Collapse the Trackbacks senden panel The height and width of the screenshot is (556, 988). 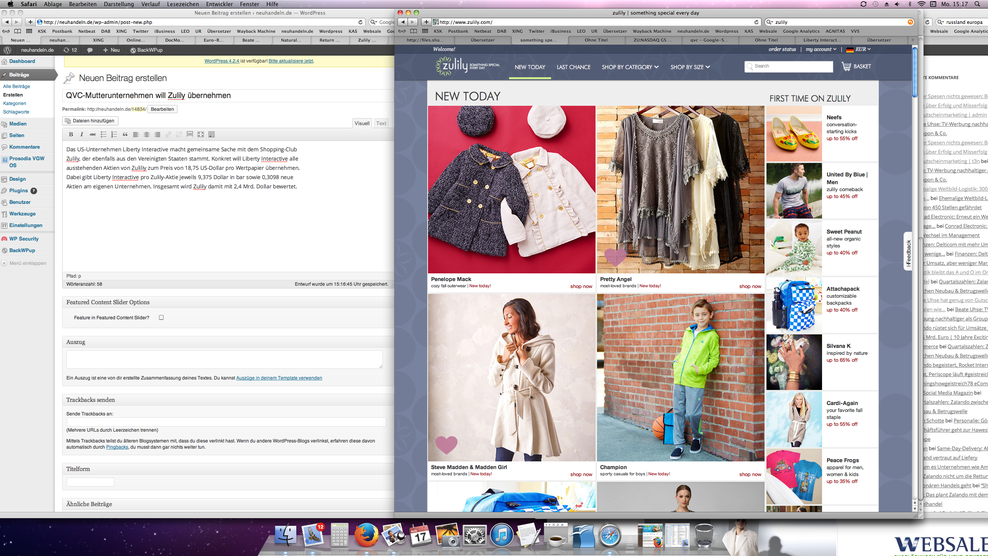point(227,400)
